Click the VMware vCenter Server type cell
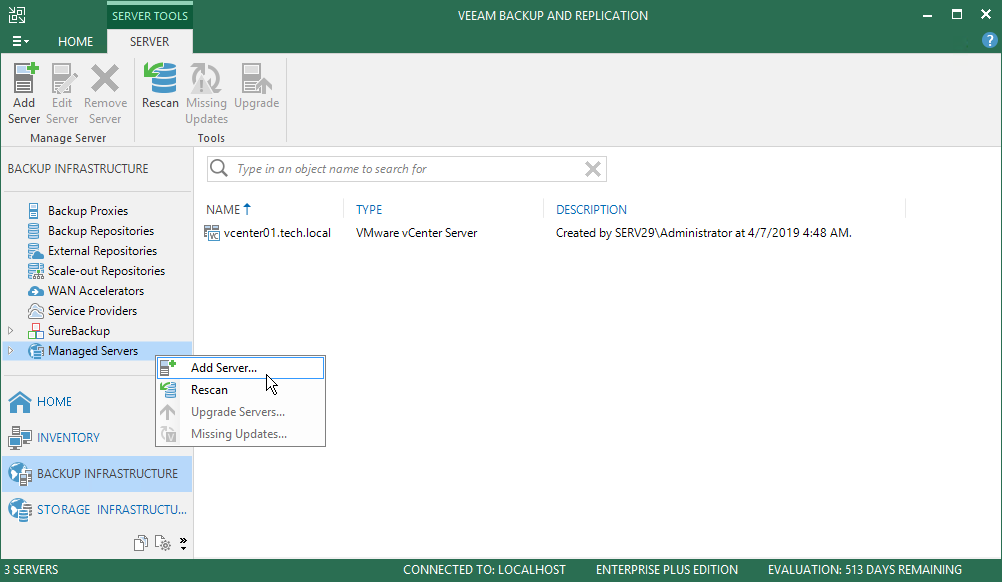 416,233
